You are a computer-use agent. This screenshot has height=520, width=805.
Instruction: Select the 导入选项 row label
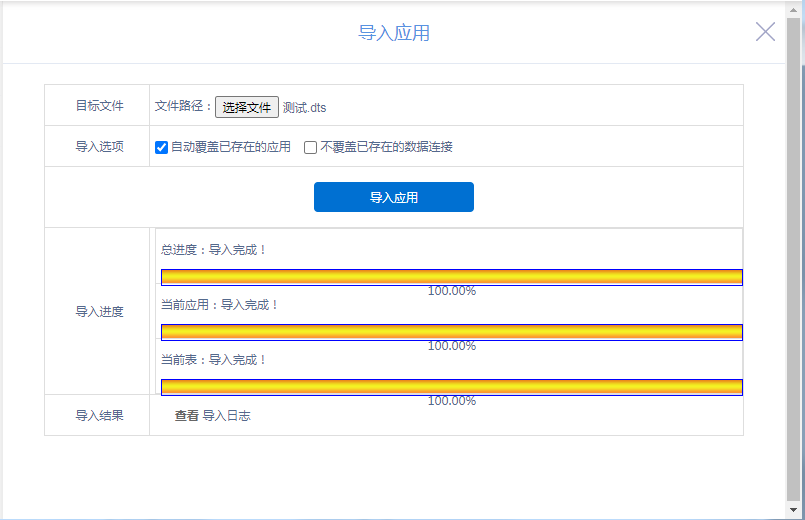[99, 147]
